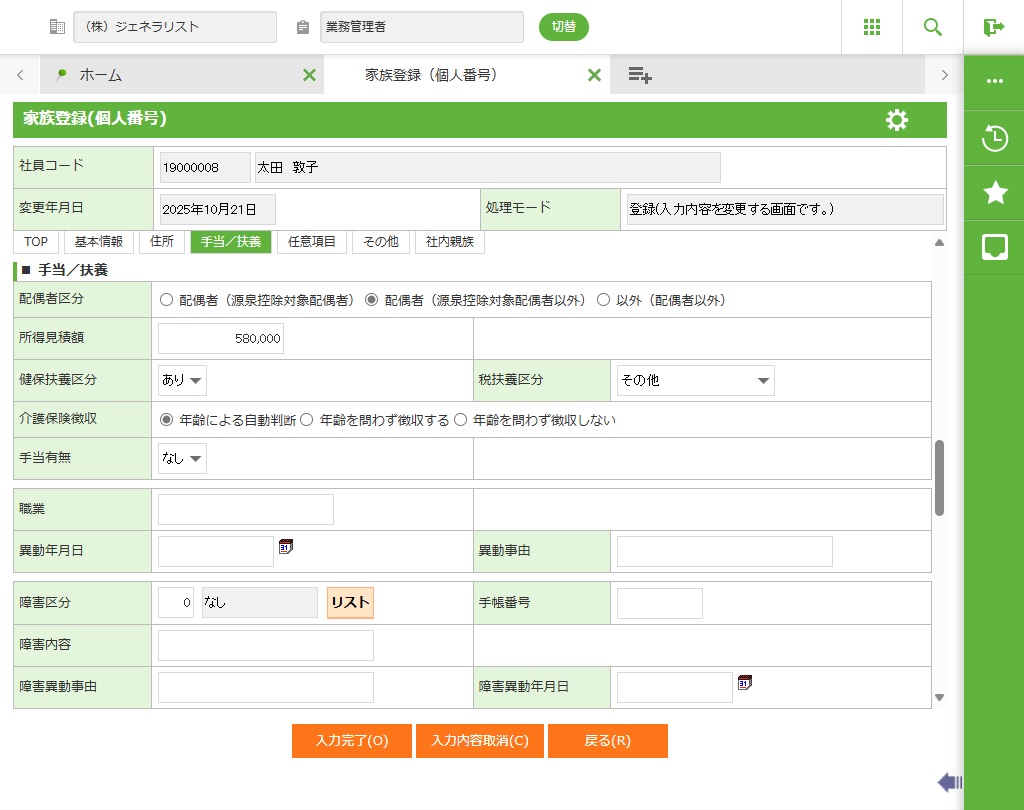Viewport: 1024px width, 810px height.
Task: Click the logout icon at top right
Action: 993,27
